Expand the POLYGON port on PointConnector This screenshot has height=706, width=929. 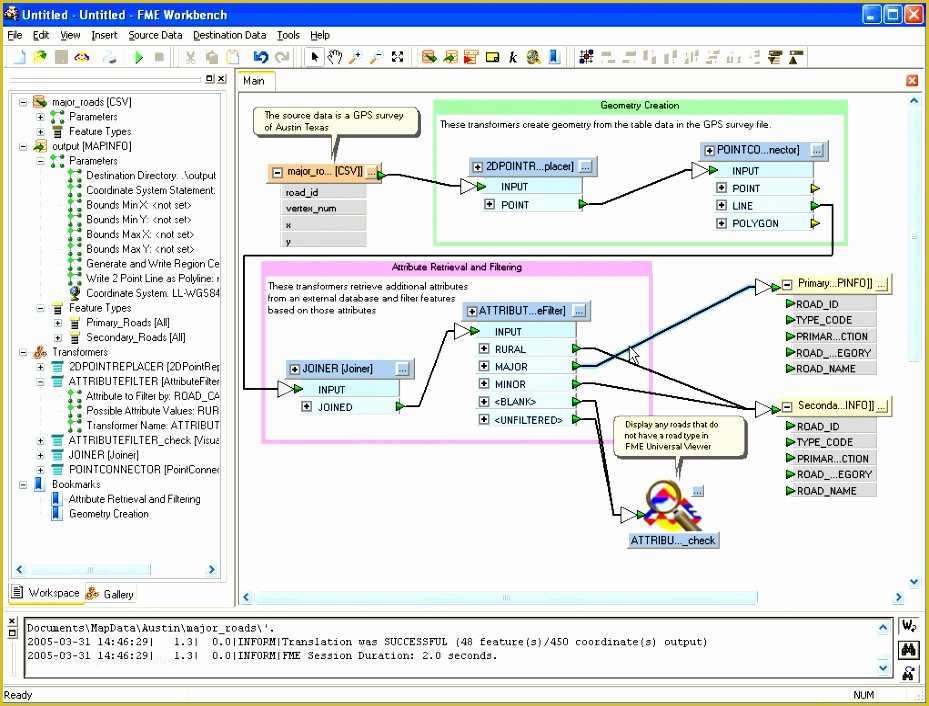(x=721, y=223)
